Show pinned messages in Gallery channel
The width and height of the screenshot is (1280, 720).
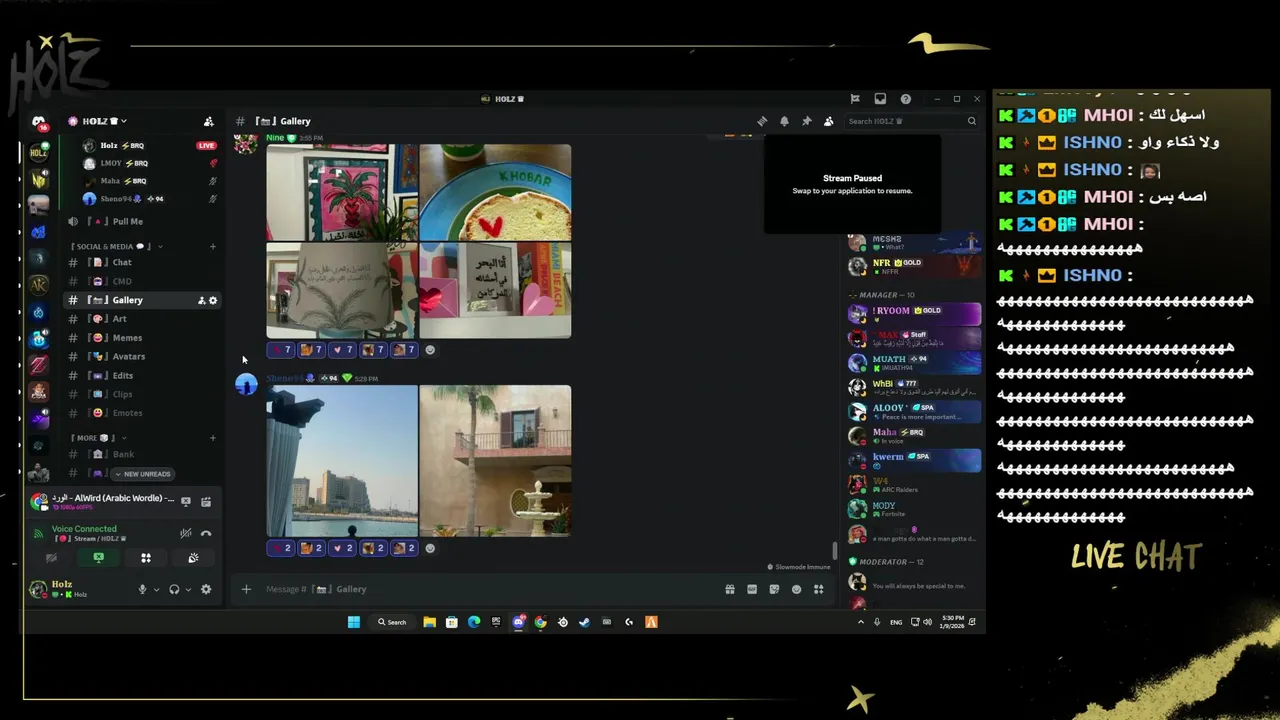point(806,121)
